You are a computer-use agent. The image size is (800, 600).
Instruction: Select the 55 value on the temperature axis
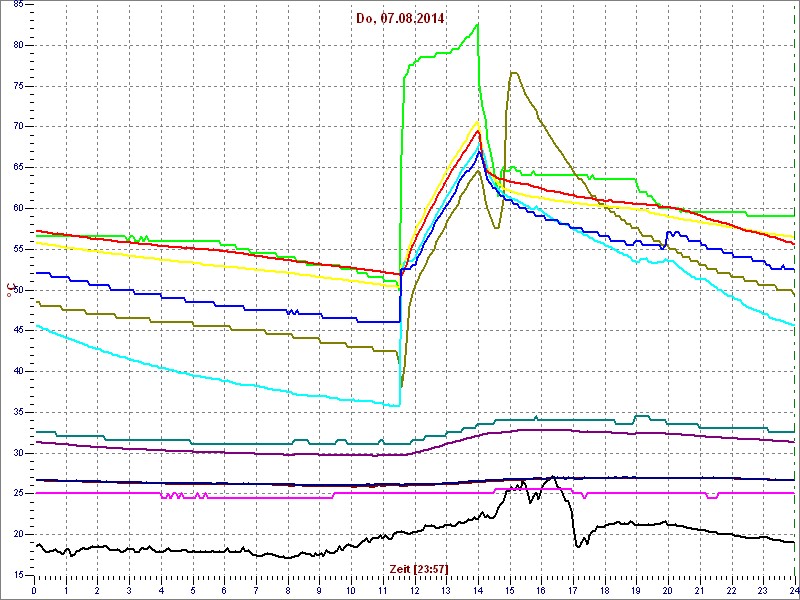click(x=16, y=249)
